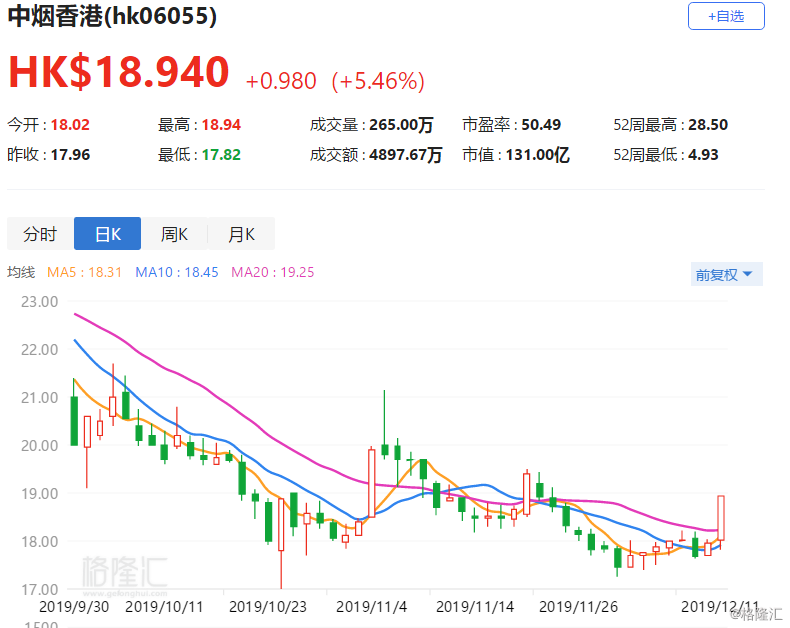Click 市值 market cap 131.00亿
The height and width of the screenshot is (628, 790).
pyautogui.click(x=538, y=155)
